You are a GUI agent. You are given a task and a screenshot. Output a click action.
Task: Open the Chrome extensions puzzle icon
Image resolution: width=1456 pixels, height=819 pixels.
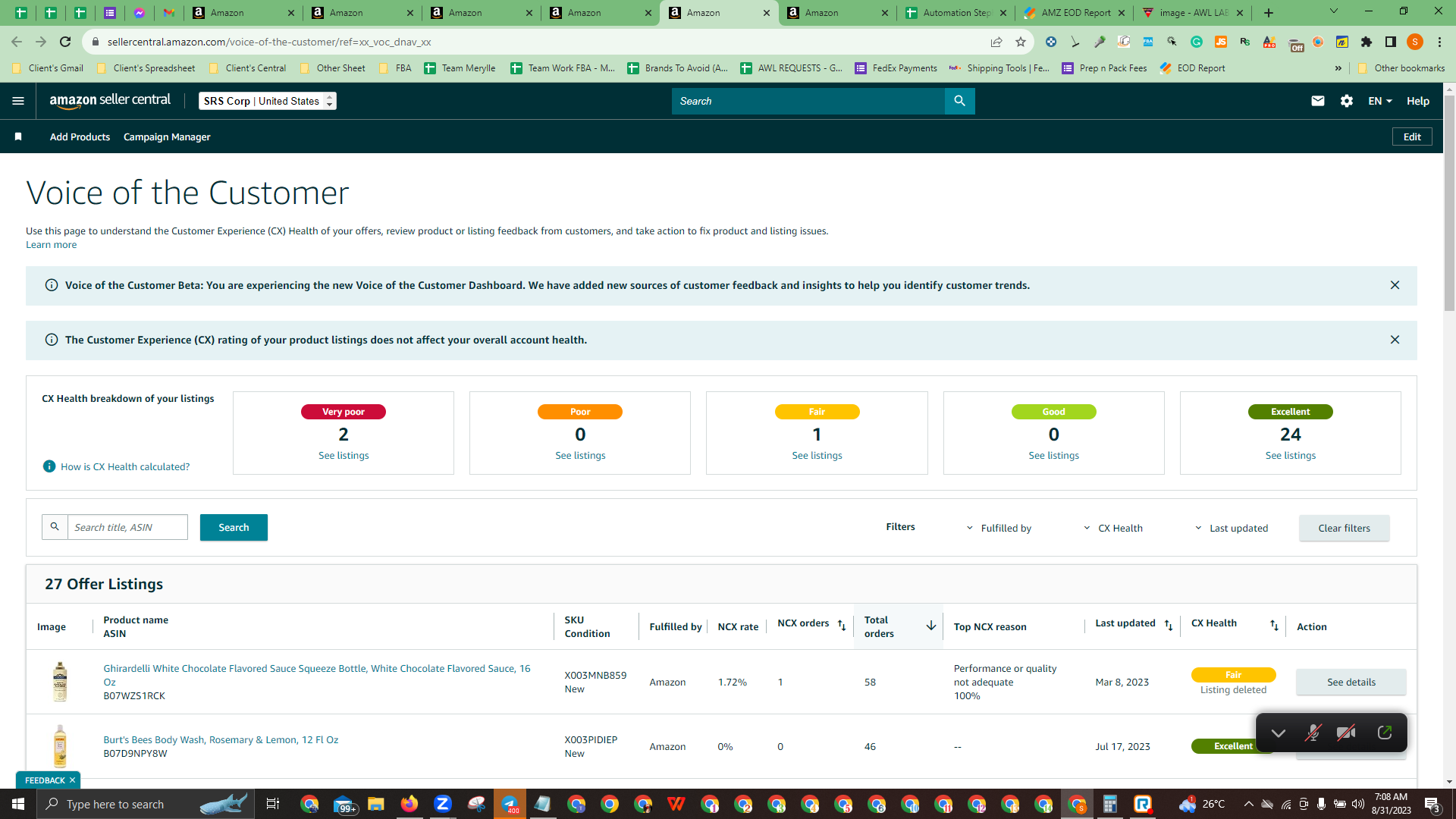(x=1367, y=42)
